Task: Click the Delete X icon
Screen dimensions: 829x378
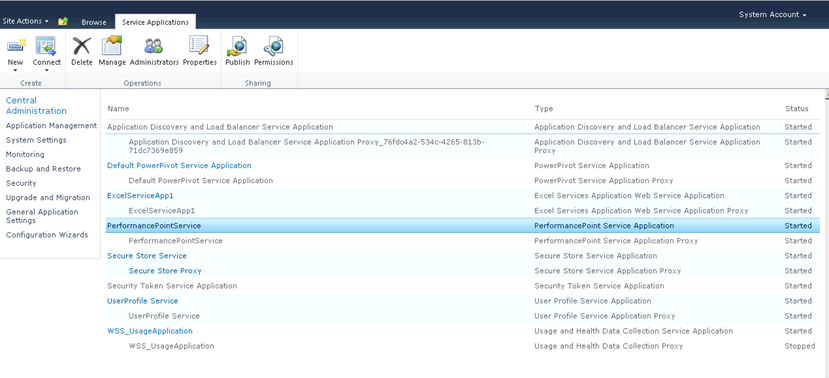Action: 81,46
